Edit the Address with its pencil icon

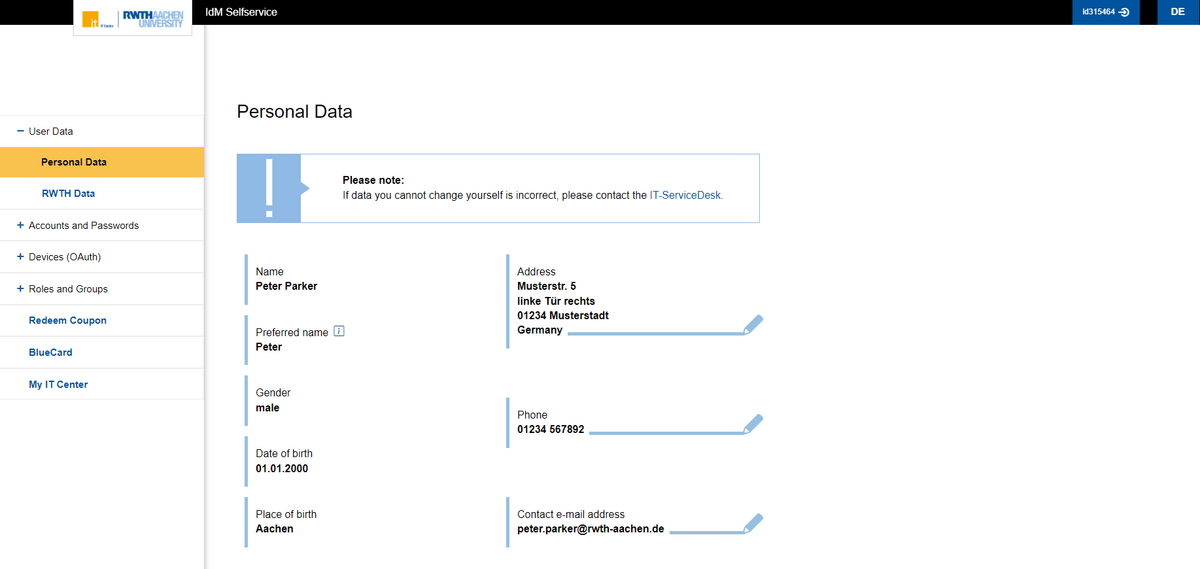753,323
